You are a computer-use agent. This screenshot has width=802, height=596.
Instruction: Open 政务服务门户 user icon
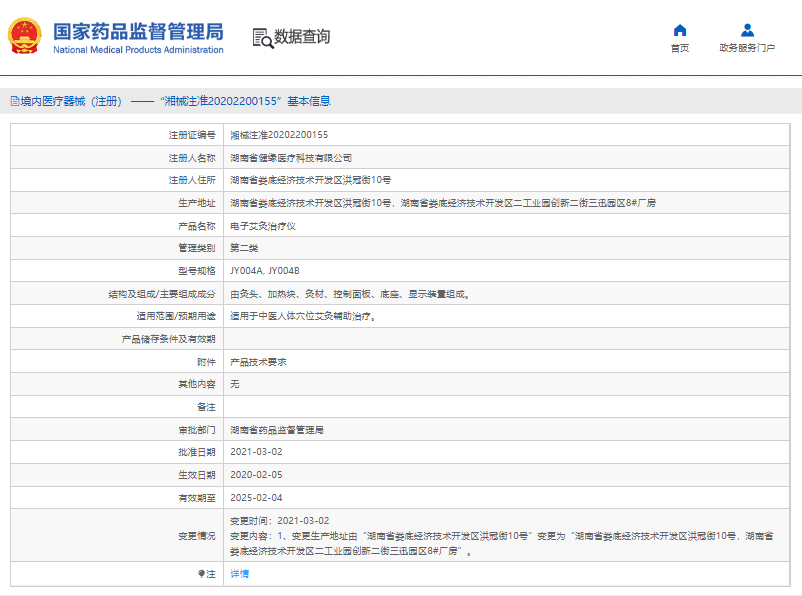point(747,30)
